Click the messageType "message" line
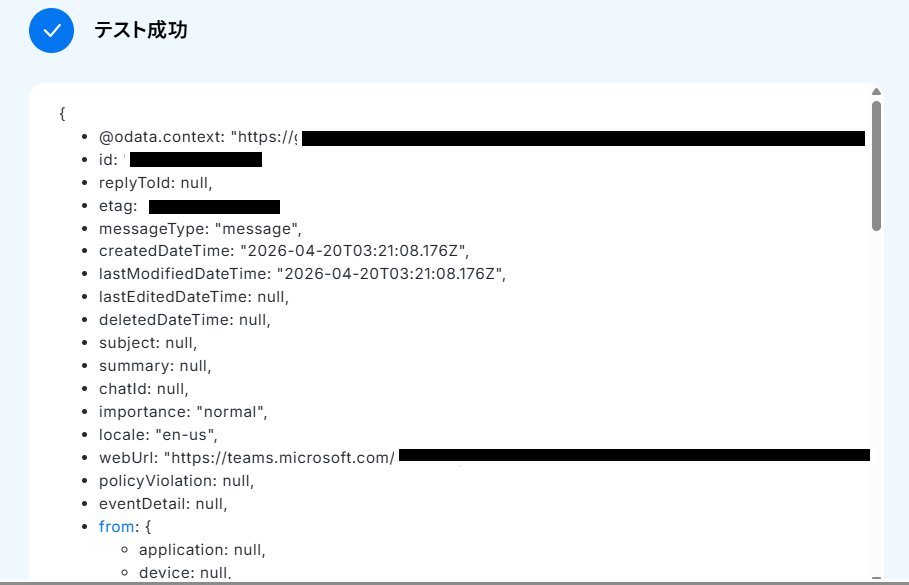This screenshot has height=585, width=909. 200,228
